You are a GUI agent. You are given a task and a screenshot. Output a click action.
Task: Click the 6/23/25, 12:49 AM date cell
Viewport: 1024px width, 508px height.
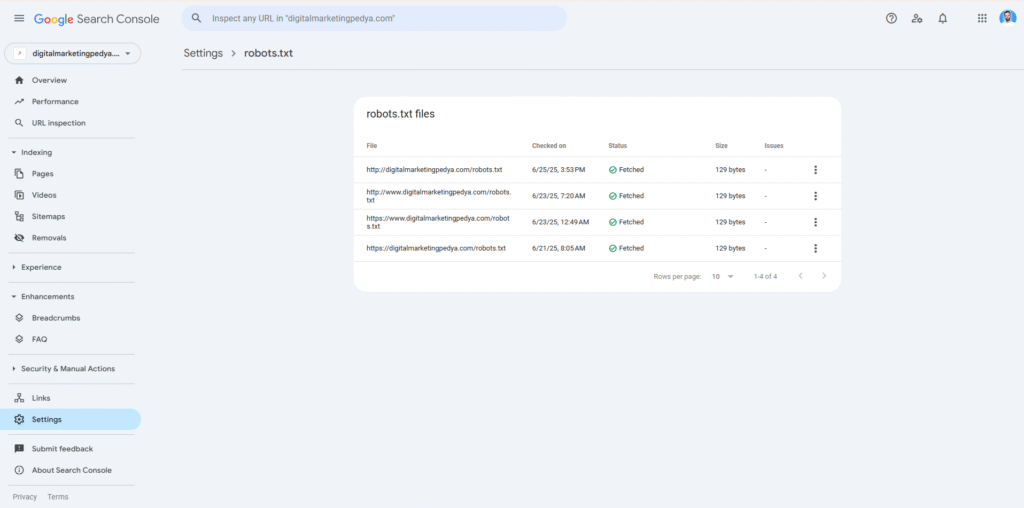[x=560, y=222]
